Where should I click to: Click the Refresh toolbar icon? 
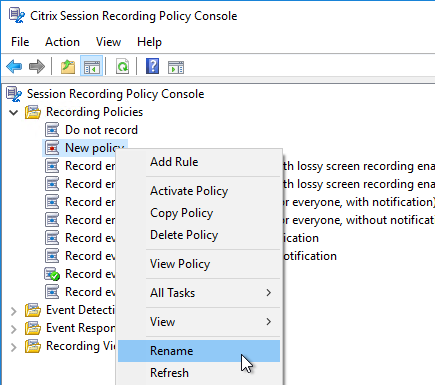pyautogui.click(x=122, y=67)
